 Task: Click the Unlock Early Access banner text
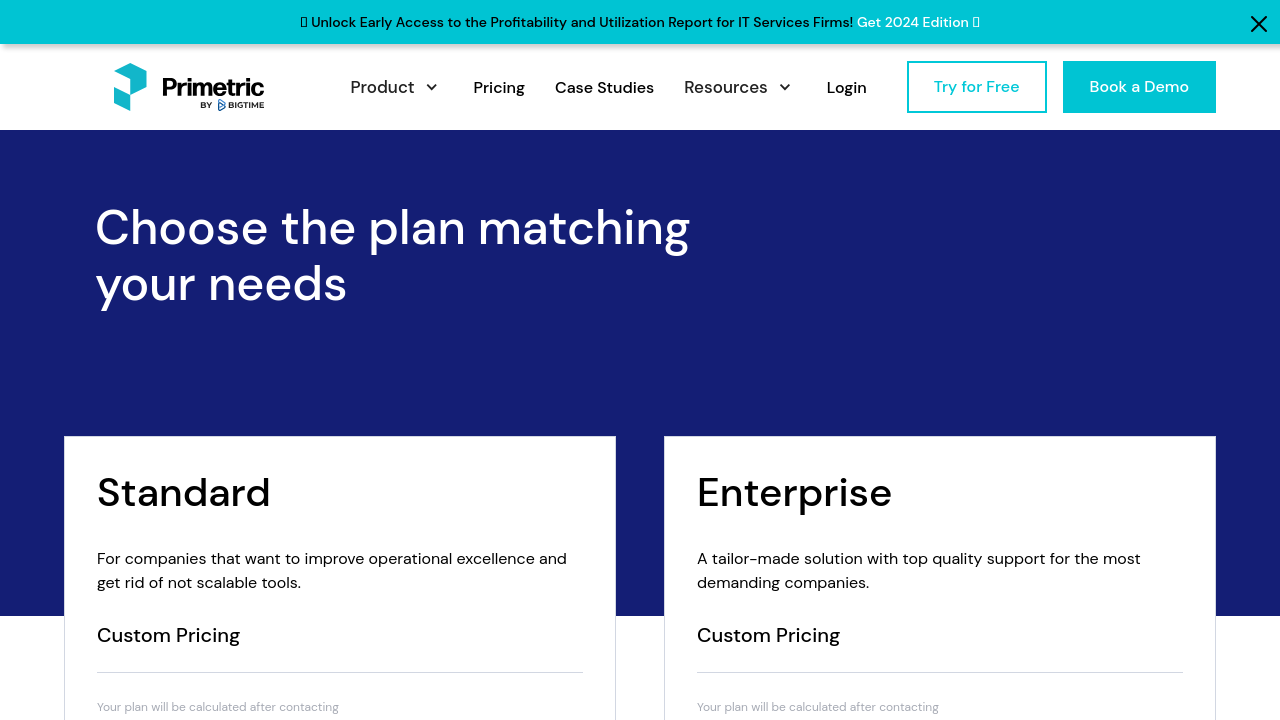point(580,22)
